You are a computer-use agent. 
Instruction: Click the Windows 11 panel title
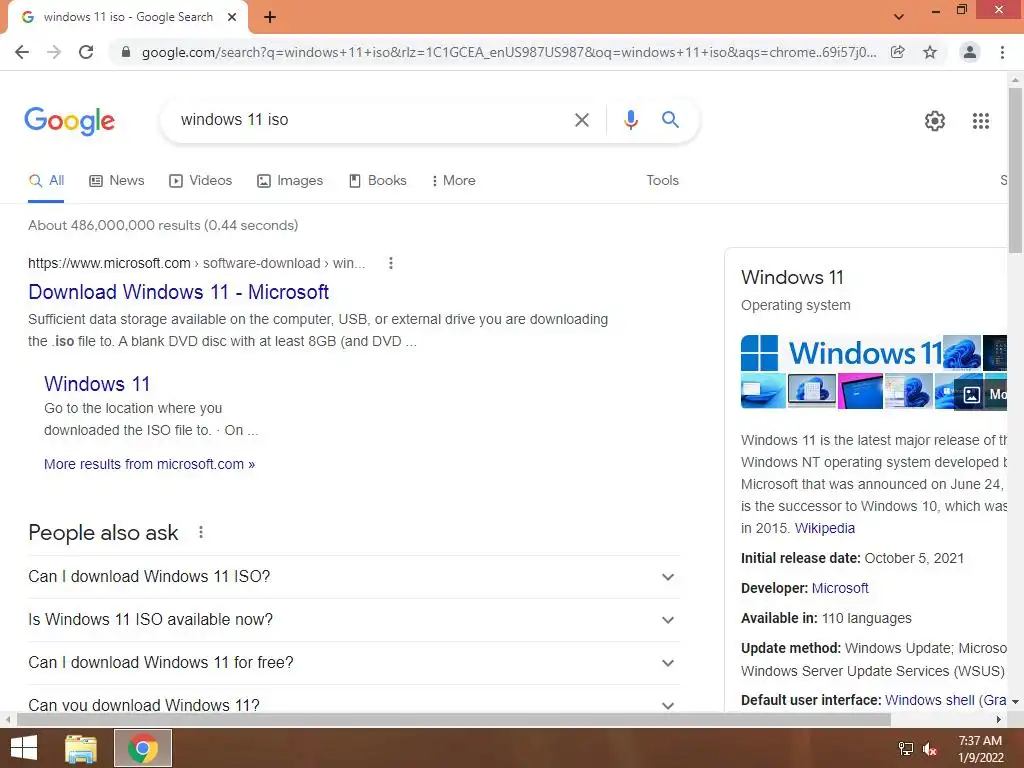point(792,278)
